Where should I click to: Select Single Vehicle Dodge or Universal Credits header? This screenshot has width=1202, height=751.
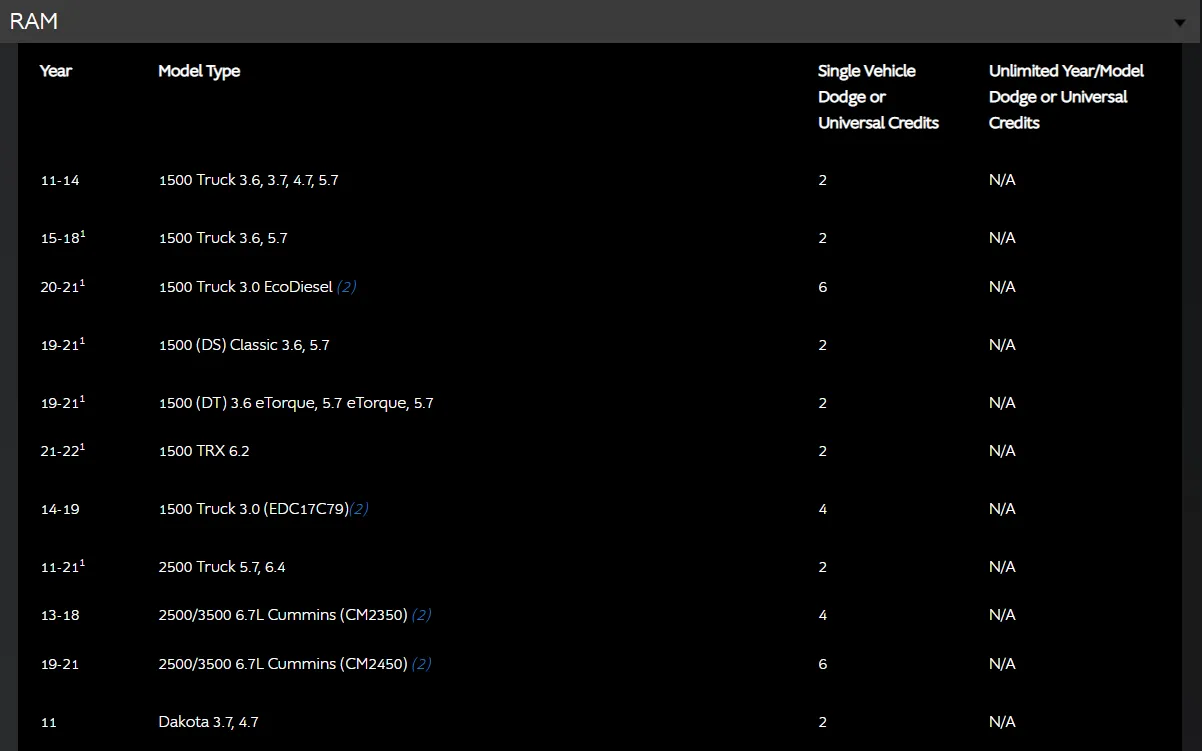coord(878,97)
